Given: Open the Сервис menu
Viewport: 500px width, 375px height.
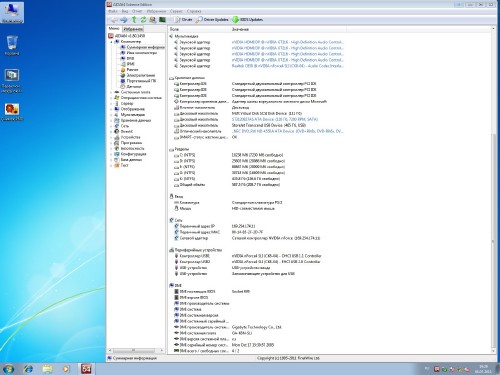Looking at the screenshot, I should pos(176,11).
